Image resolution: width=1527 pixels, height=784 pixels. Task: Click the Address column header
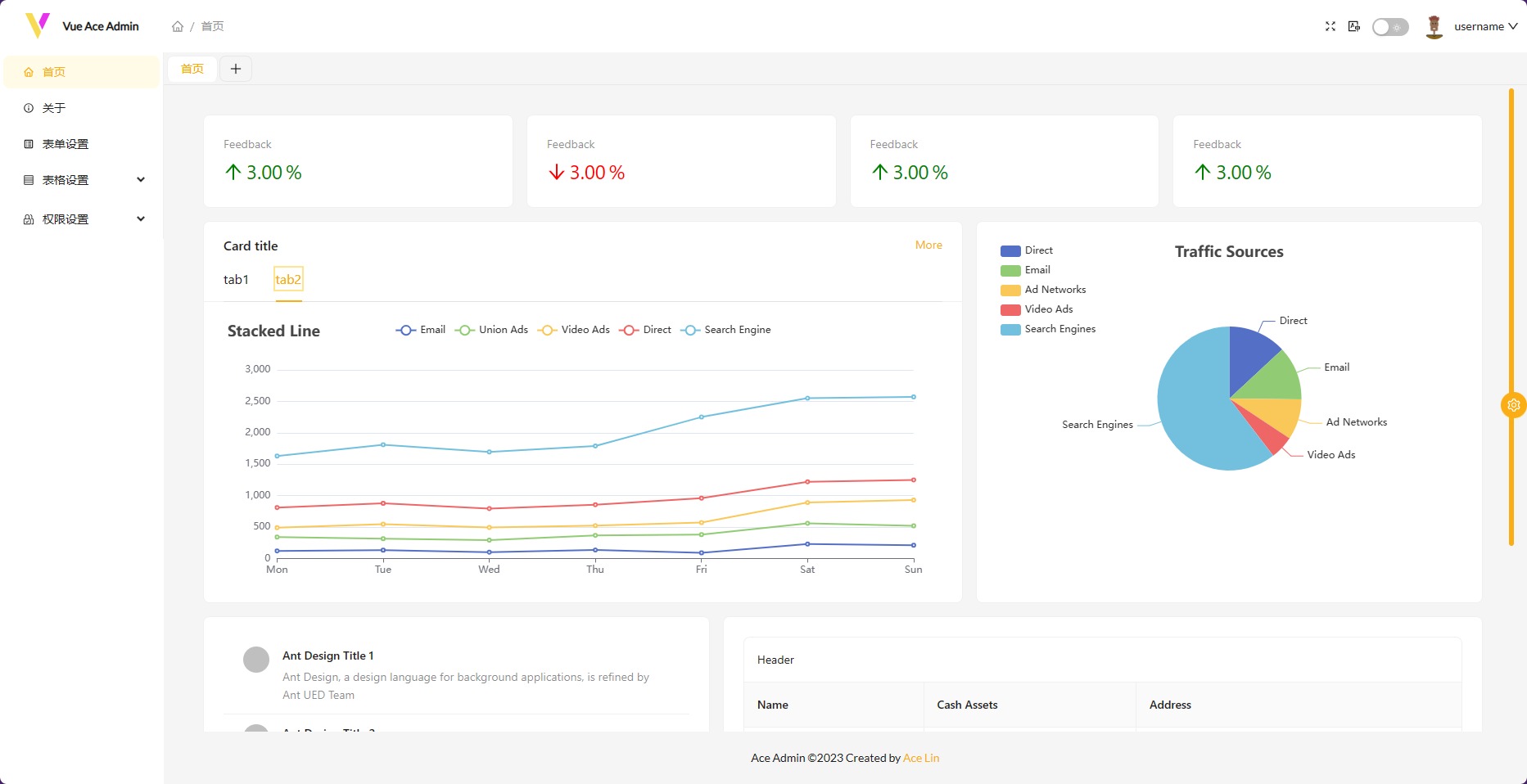1299,705
